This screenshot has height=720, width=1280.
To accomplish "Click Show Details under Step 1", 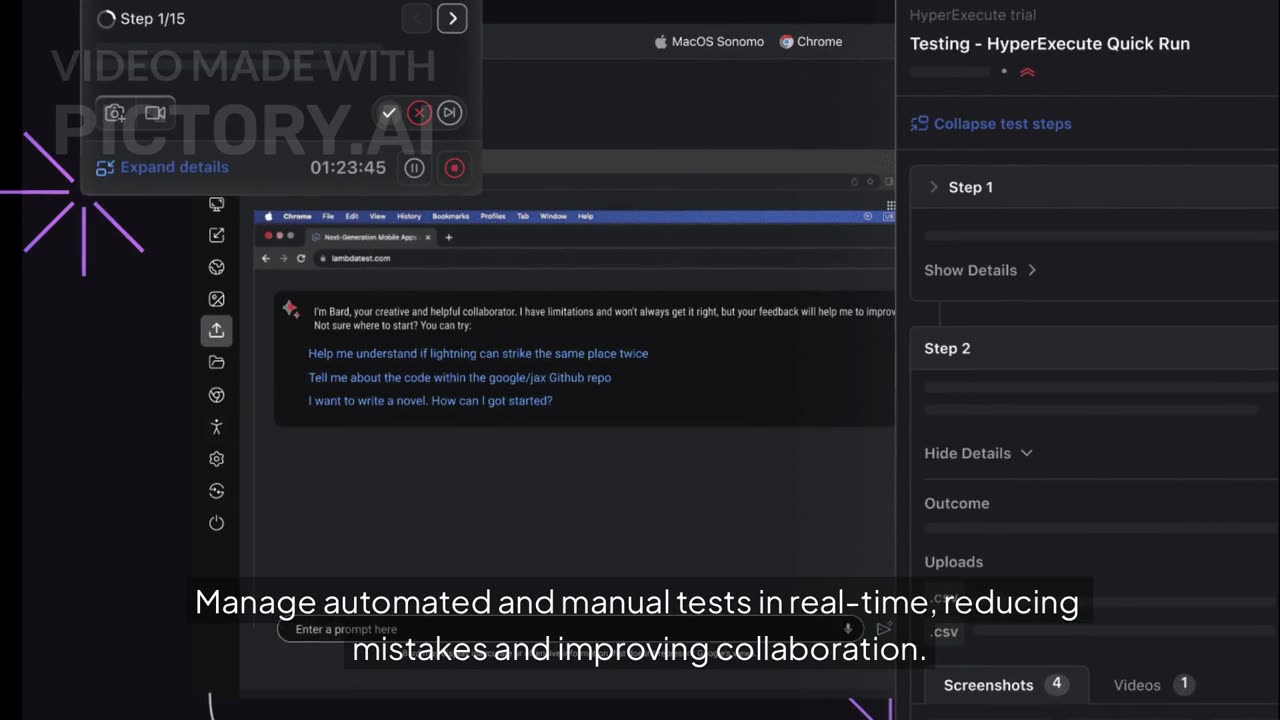I will tap(980, 270).
